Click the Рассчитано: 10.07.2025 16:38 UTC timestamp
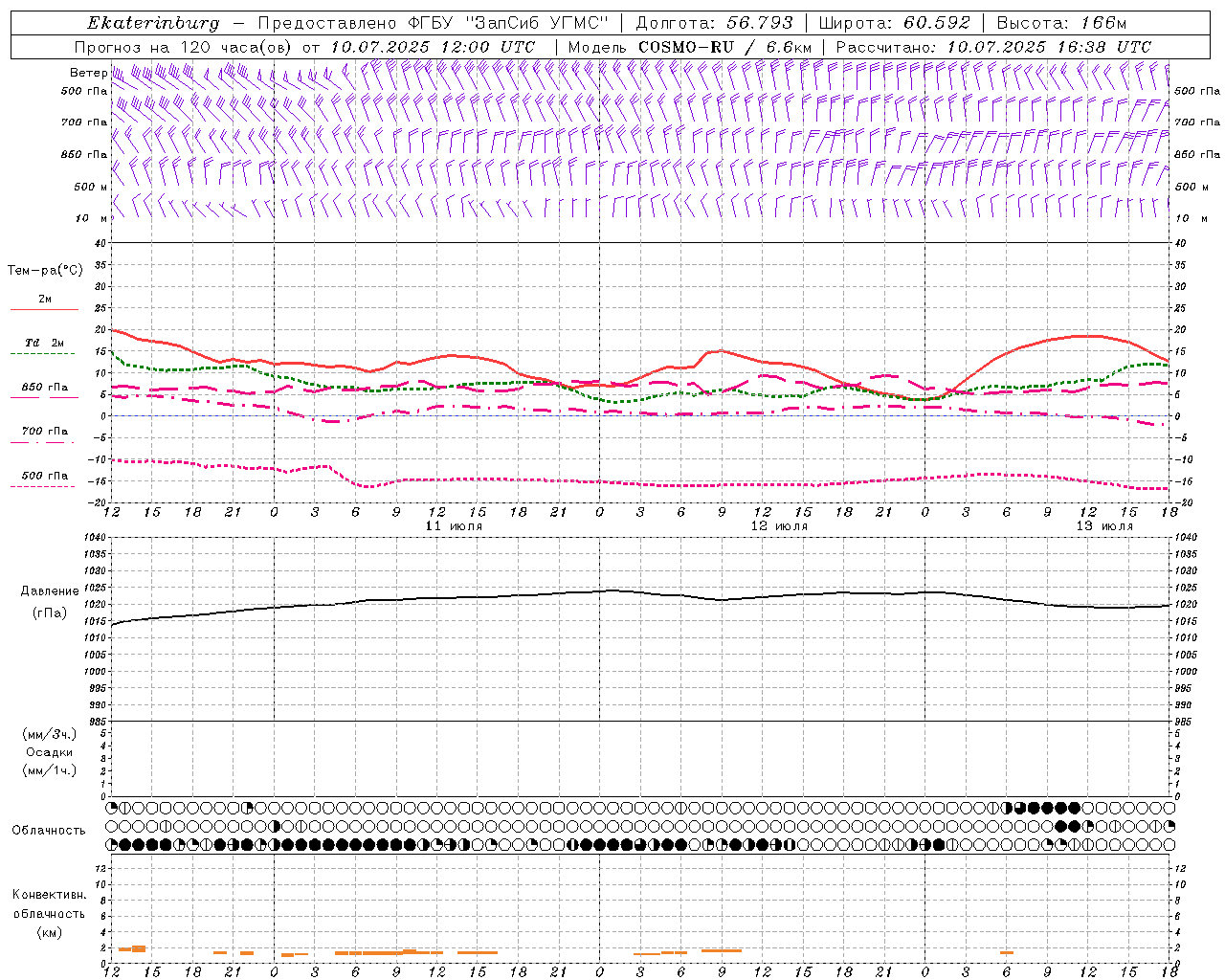The height and width of the screenshot is (980, 1225). coord(993,47)
